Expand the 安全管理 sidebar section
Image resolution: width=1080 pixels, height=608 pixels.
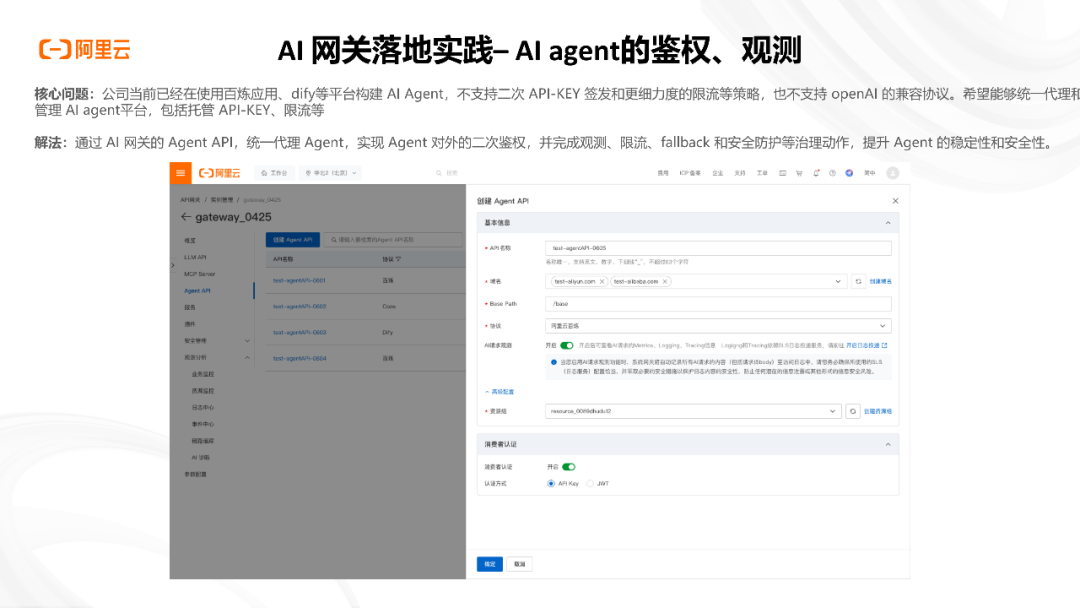tap(194, 341)
